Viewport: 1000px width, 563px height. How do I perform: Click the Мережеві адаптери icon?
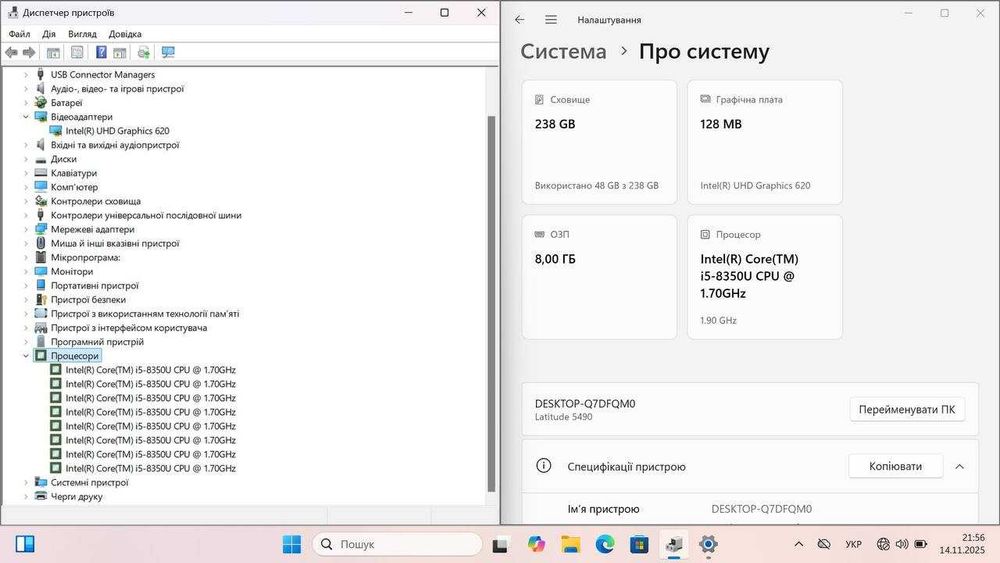41,229
